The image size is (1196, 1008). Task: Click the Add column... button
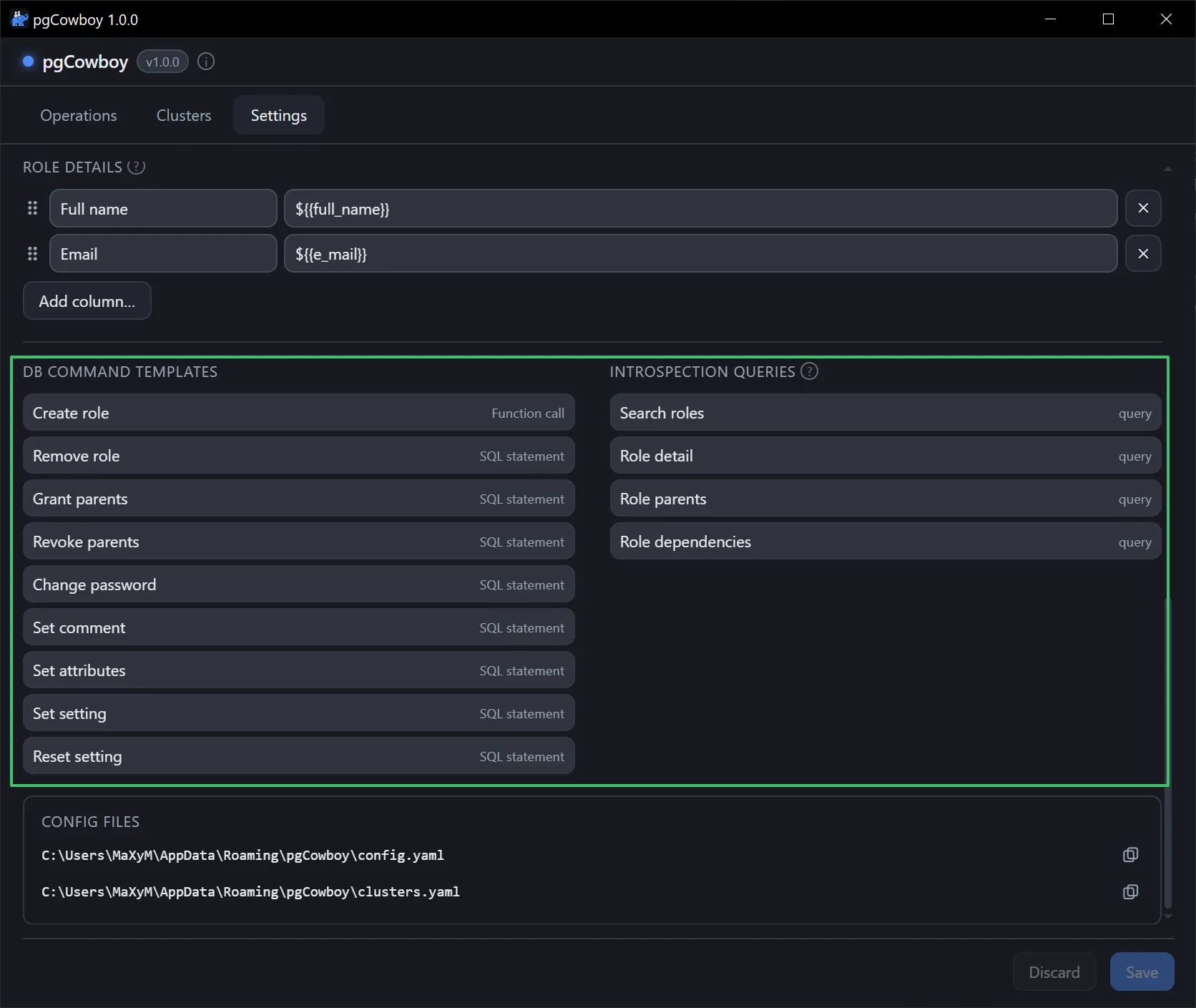[x=87, y=300]
